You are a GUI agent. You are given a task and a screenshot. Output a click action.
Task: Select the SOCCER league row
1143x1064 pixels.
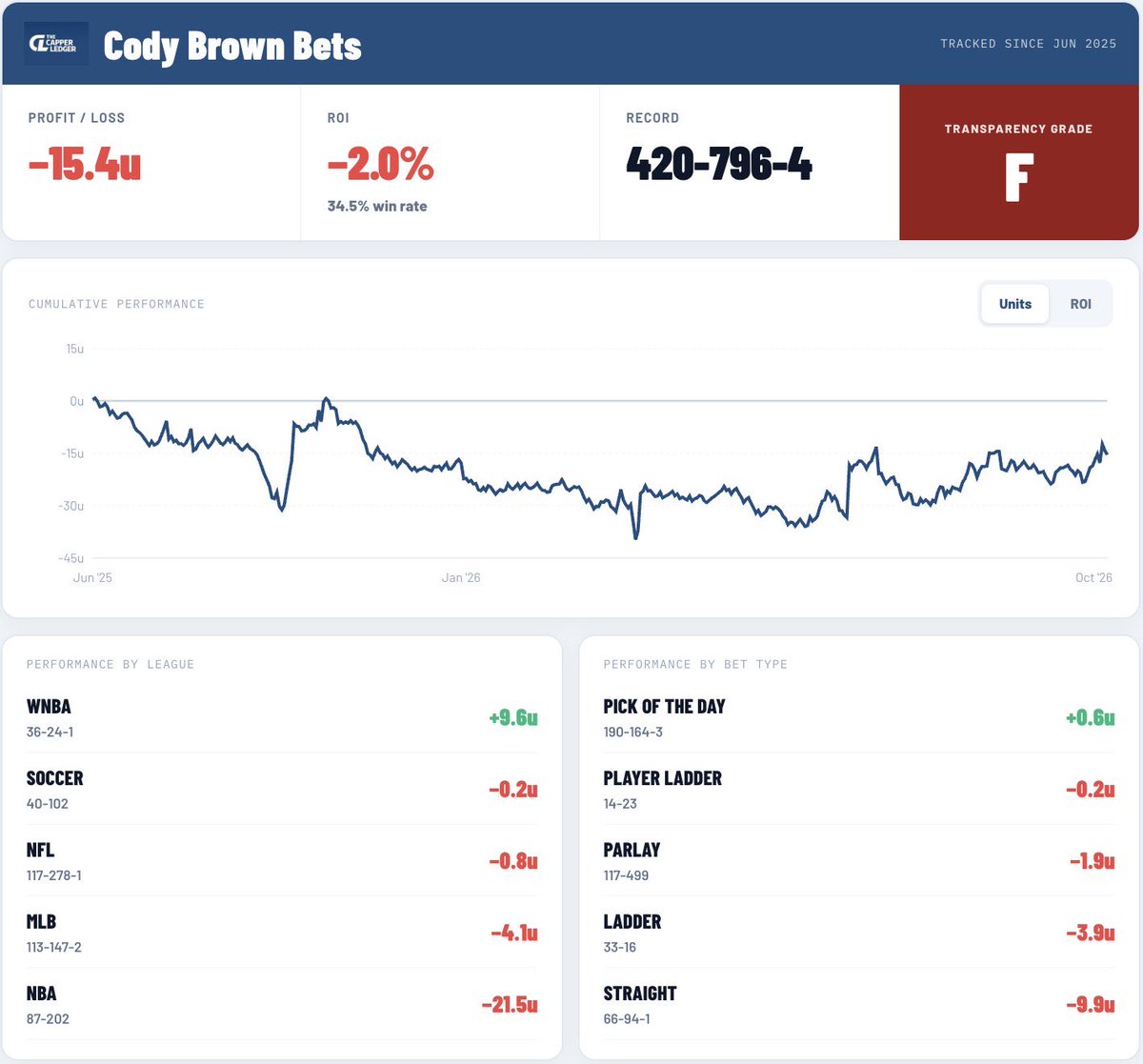[282, 789]
